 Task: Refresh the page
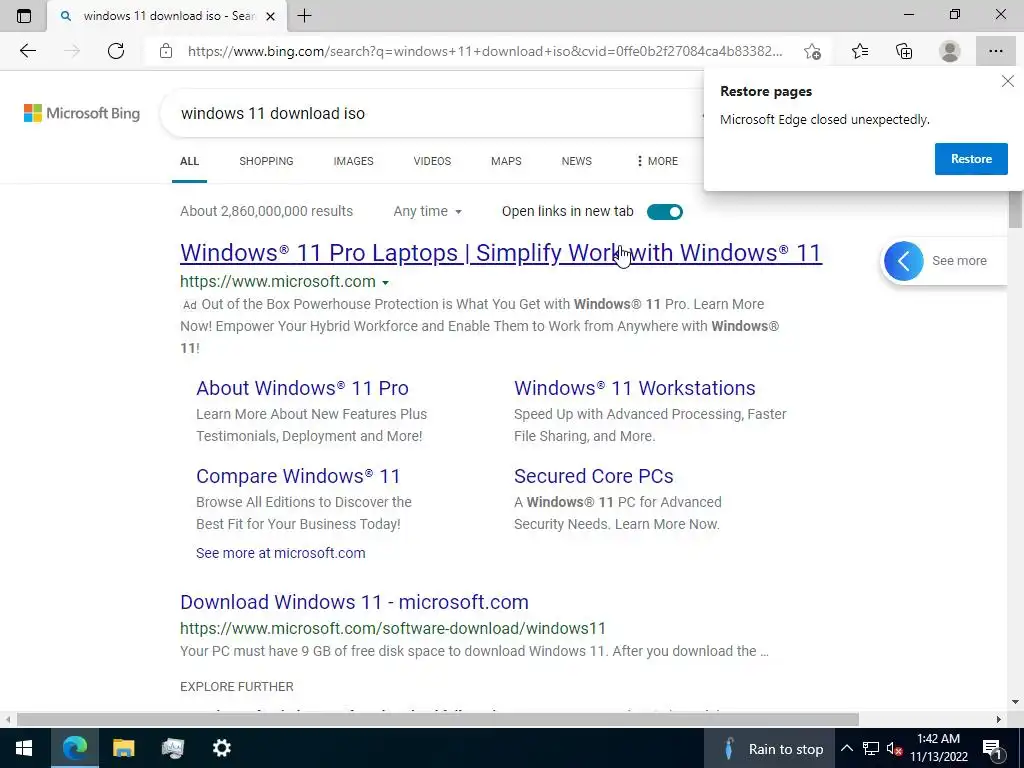click(116, 51)
